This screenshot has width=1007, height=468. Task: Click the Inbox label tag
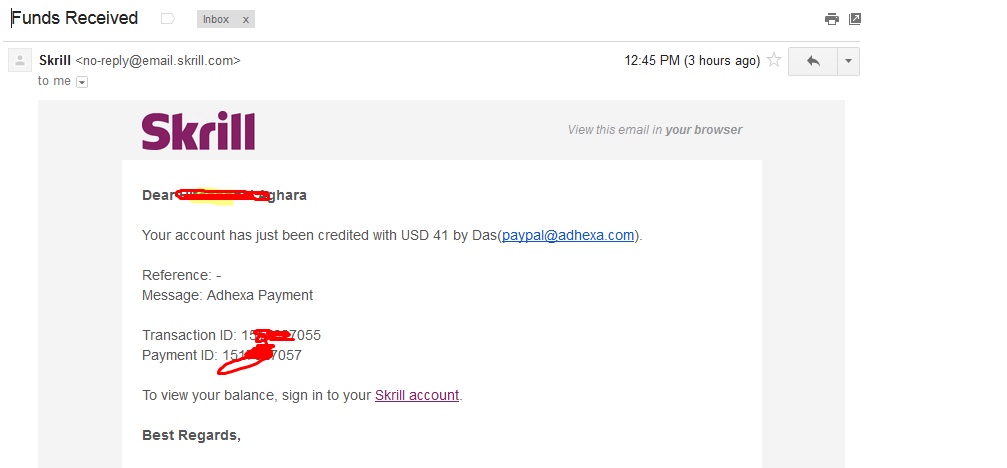click(215, 19)
